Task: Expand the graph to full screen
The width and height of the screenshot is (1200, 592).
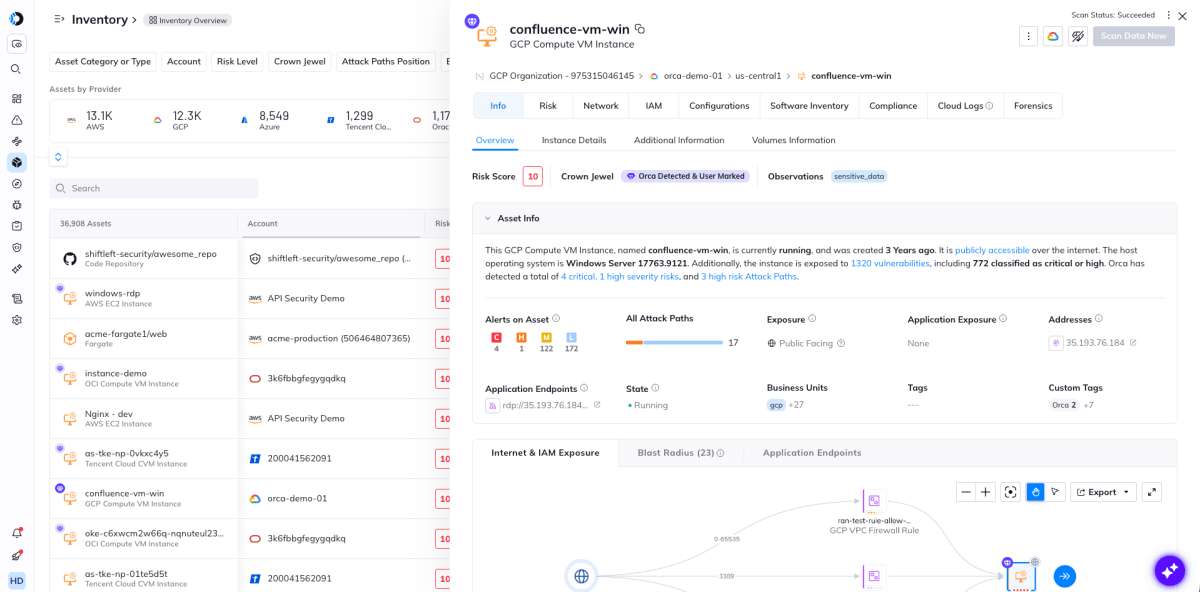Action: coord(1152,492)
